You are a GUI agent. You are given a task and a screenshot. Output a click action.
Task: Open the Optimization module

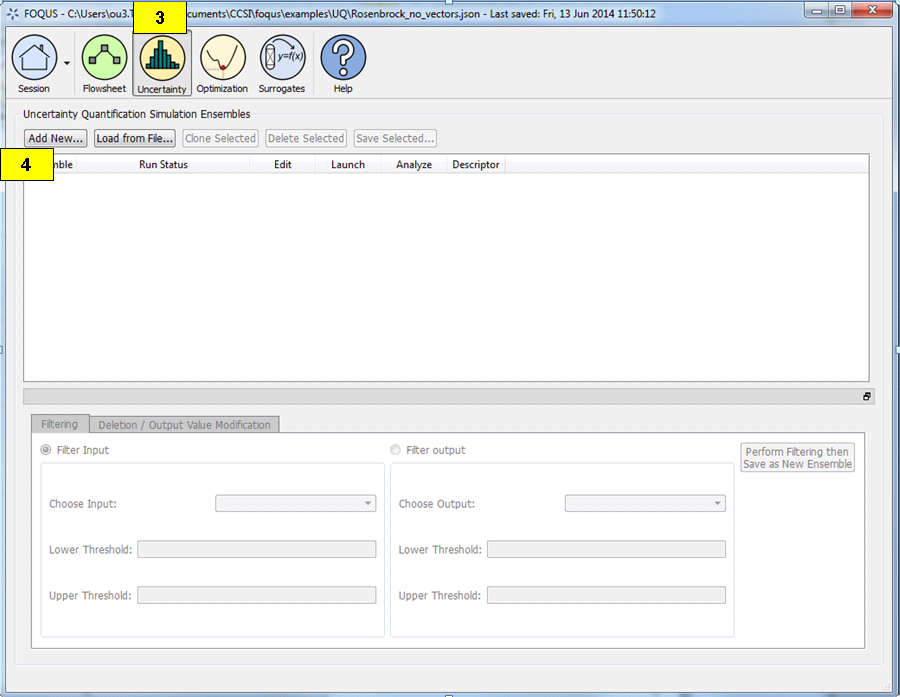(222, 60)
